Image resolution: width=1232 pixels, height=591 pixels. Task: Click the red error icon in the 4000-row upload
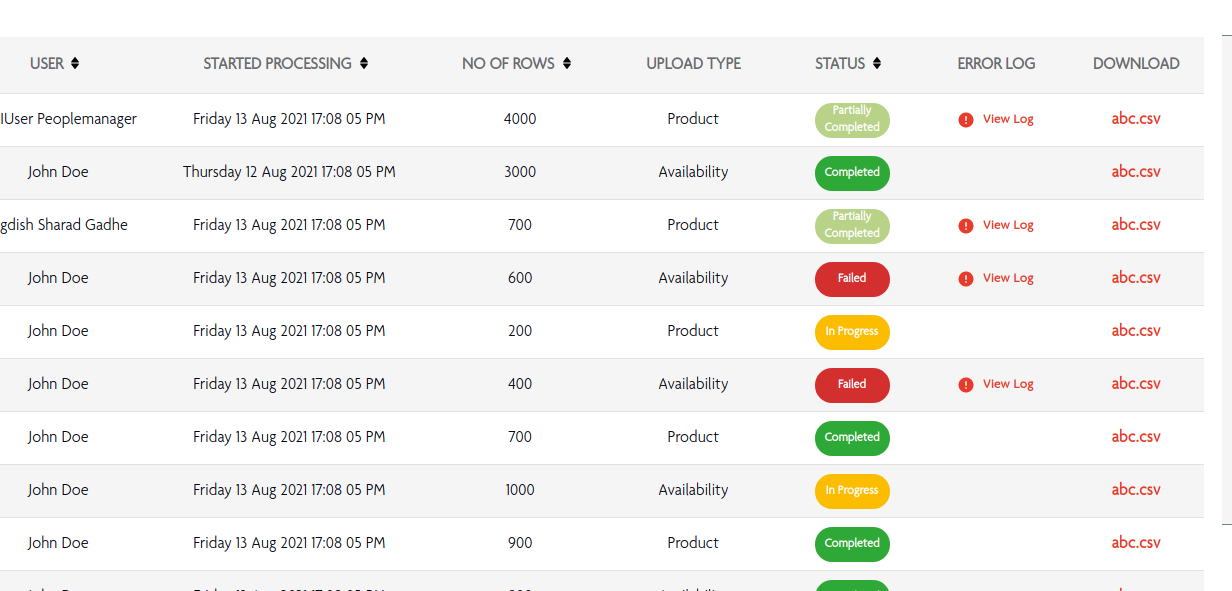coord(966,120)
